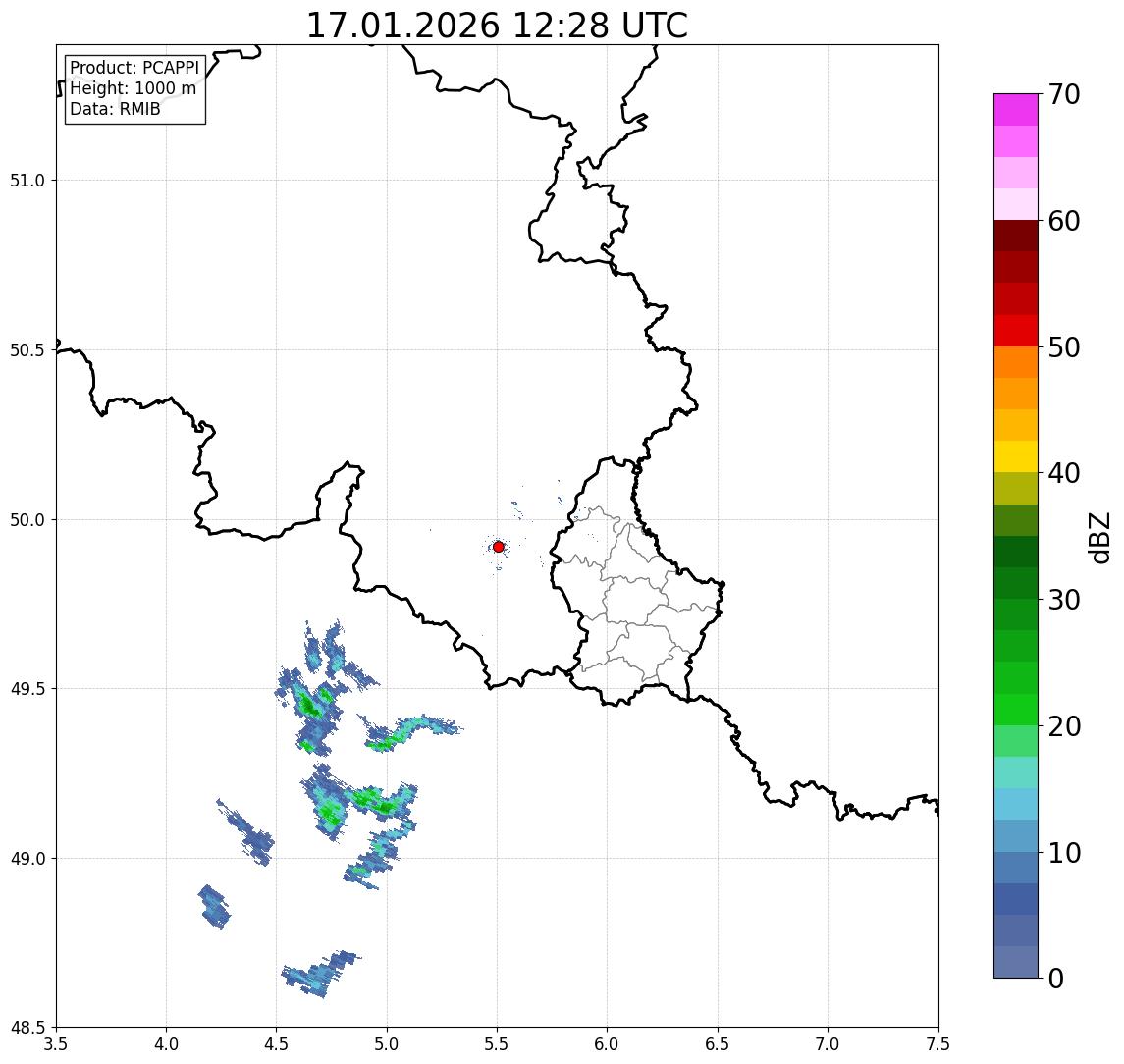Screen dimensions: 1124x1064
Task: Click the plot title '17.01.2026 12:28 UTC'
Action: pos(497,26)
